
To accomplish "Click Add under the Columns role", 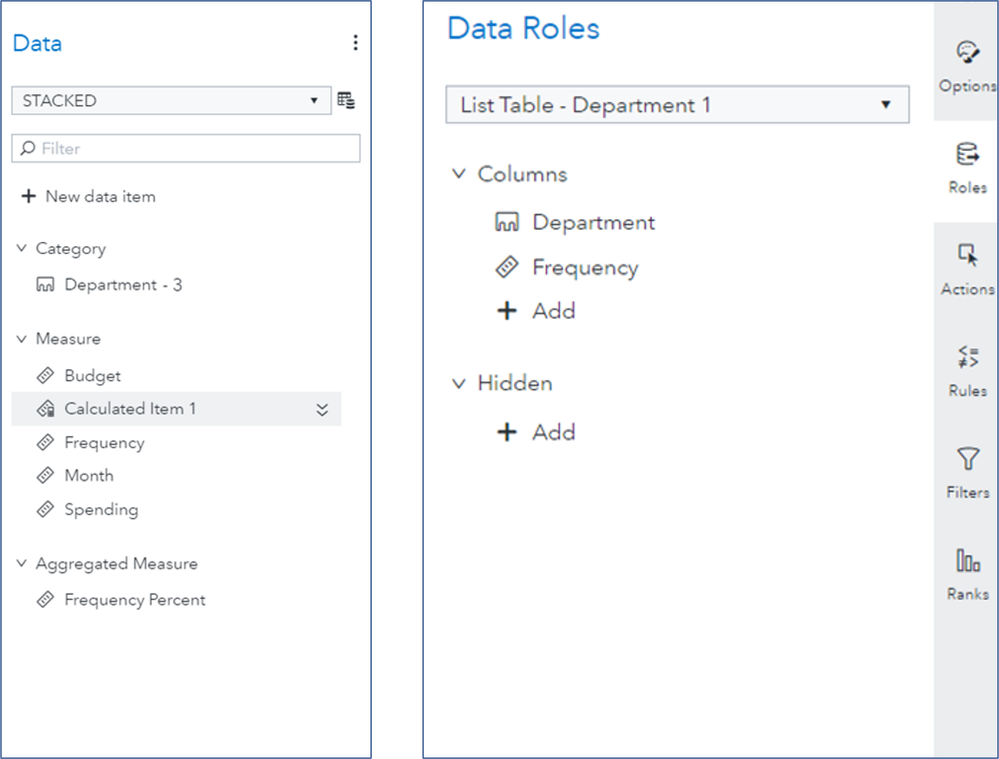I will [536, 311].
